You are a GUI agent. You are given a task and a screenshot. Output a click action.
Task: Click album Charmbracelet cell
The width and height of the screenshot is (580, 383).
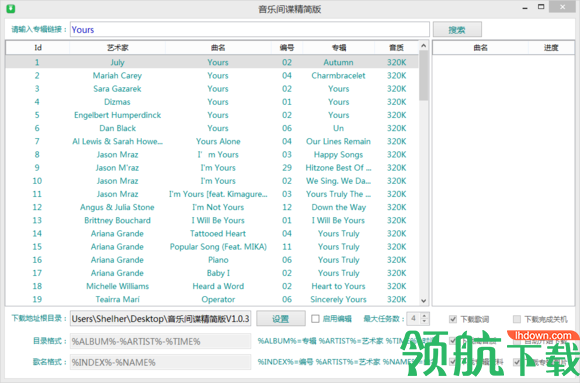click(x=338, y=75)
